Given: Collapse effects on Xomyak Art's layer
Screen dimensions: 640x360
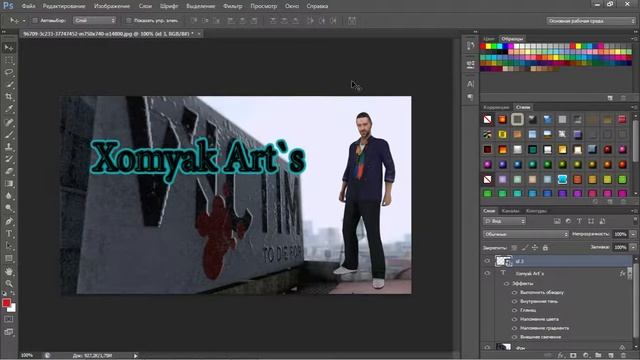Looking at the screenshot, I should click(x=629, y=273).
